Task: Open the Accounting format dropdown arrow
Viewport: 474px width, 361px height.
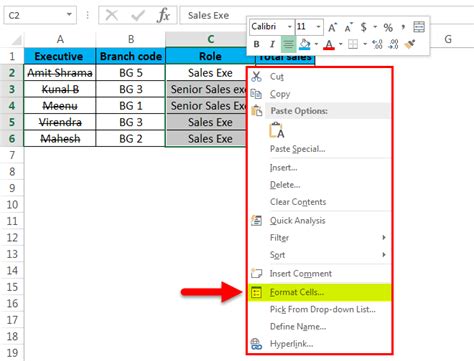Action: coord(375,27)
